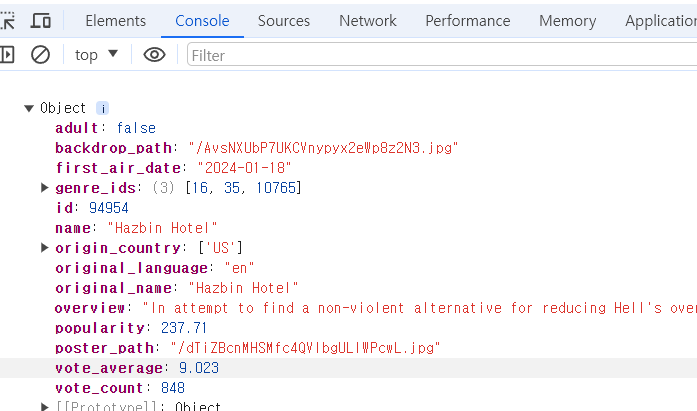Select first_air_date value "2024-01-18"
This screenshot has height=411, width=697.
pyautogui.click(x=244, y=168)
